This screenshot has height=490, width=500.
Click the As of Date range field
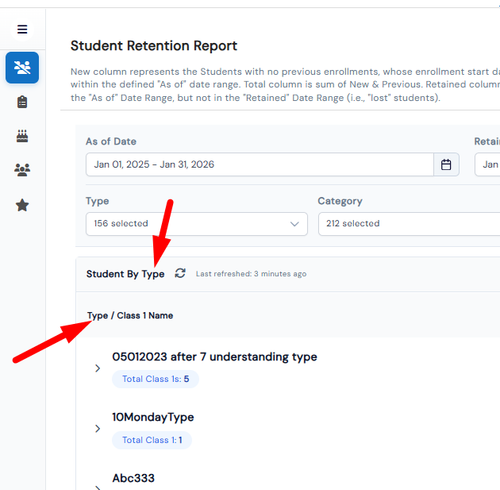pos(260,164)
